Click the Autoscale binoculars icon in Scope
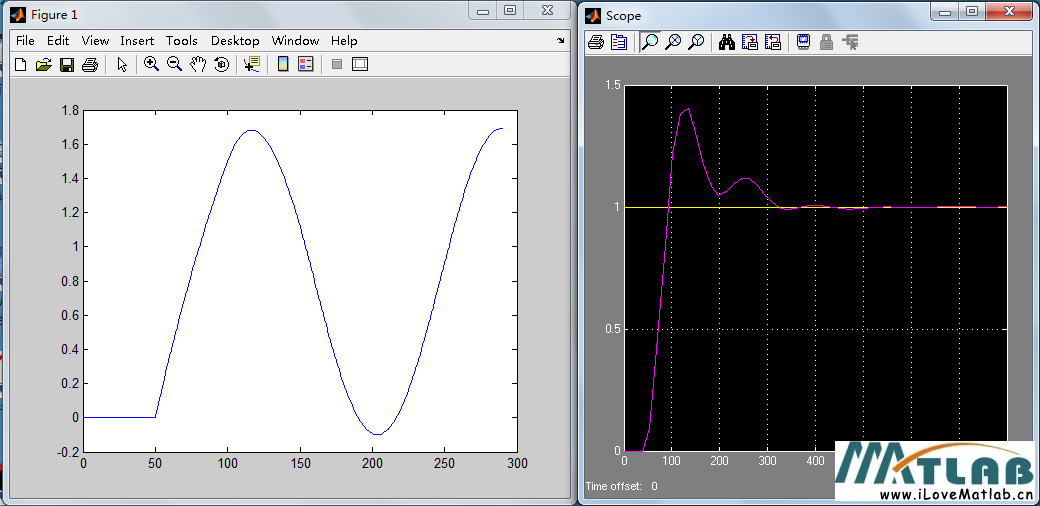1040x506 pixels. 726,42
